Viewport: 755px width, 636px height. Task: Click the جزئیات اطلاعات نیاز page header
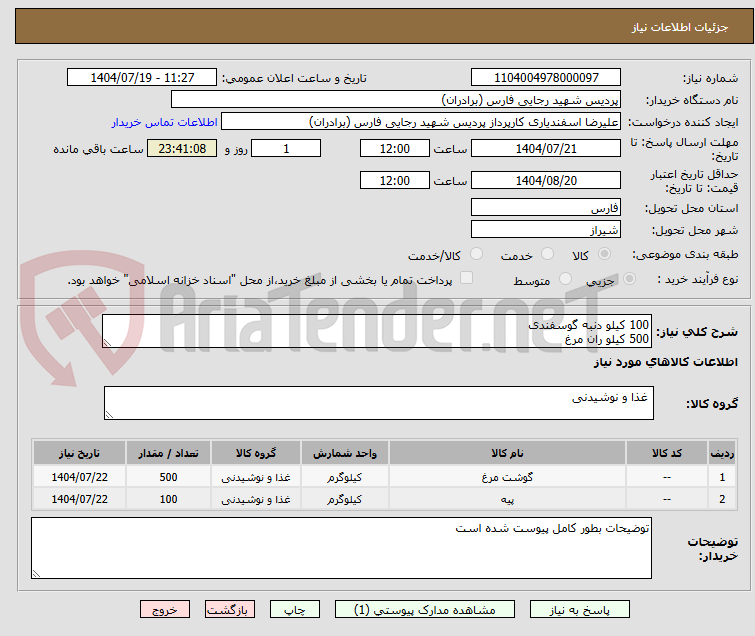680,27
